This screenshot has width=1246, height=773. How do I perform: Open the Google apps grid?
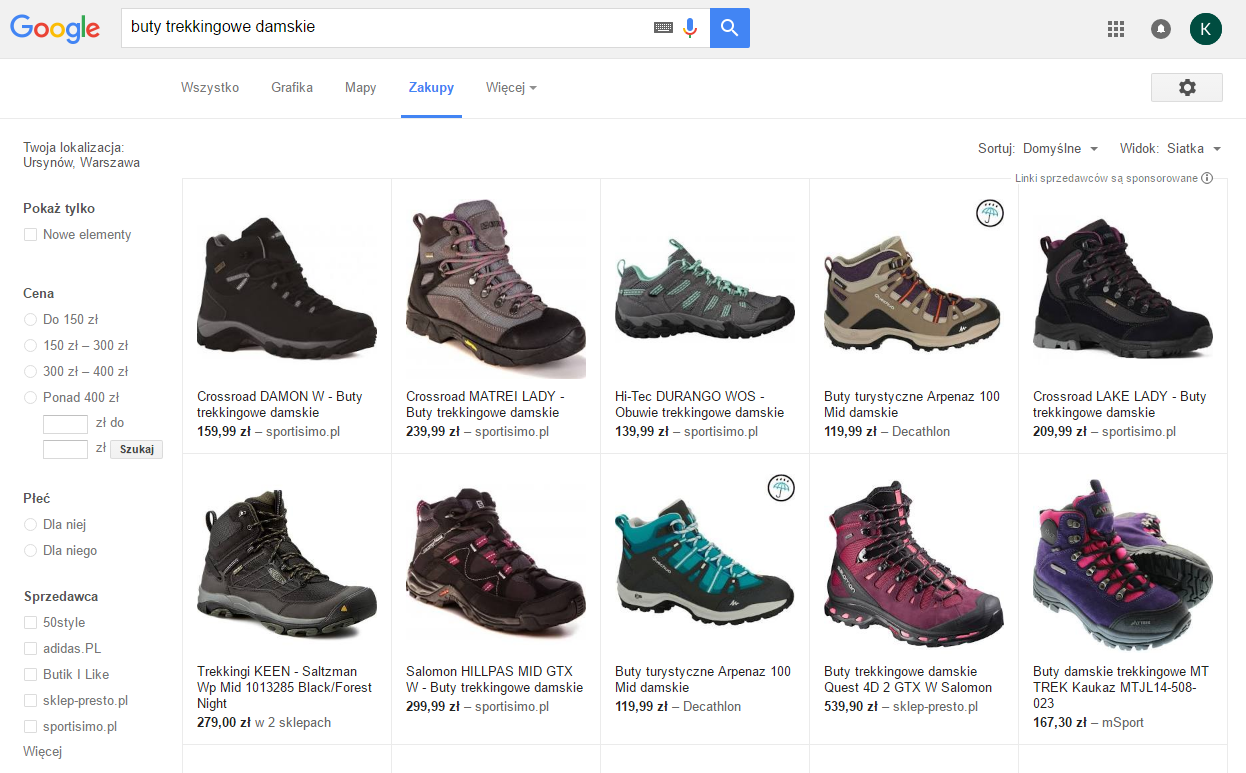point(1116,29)
